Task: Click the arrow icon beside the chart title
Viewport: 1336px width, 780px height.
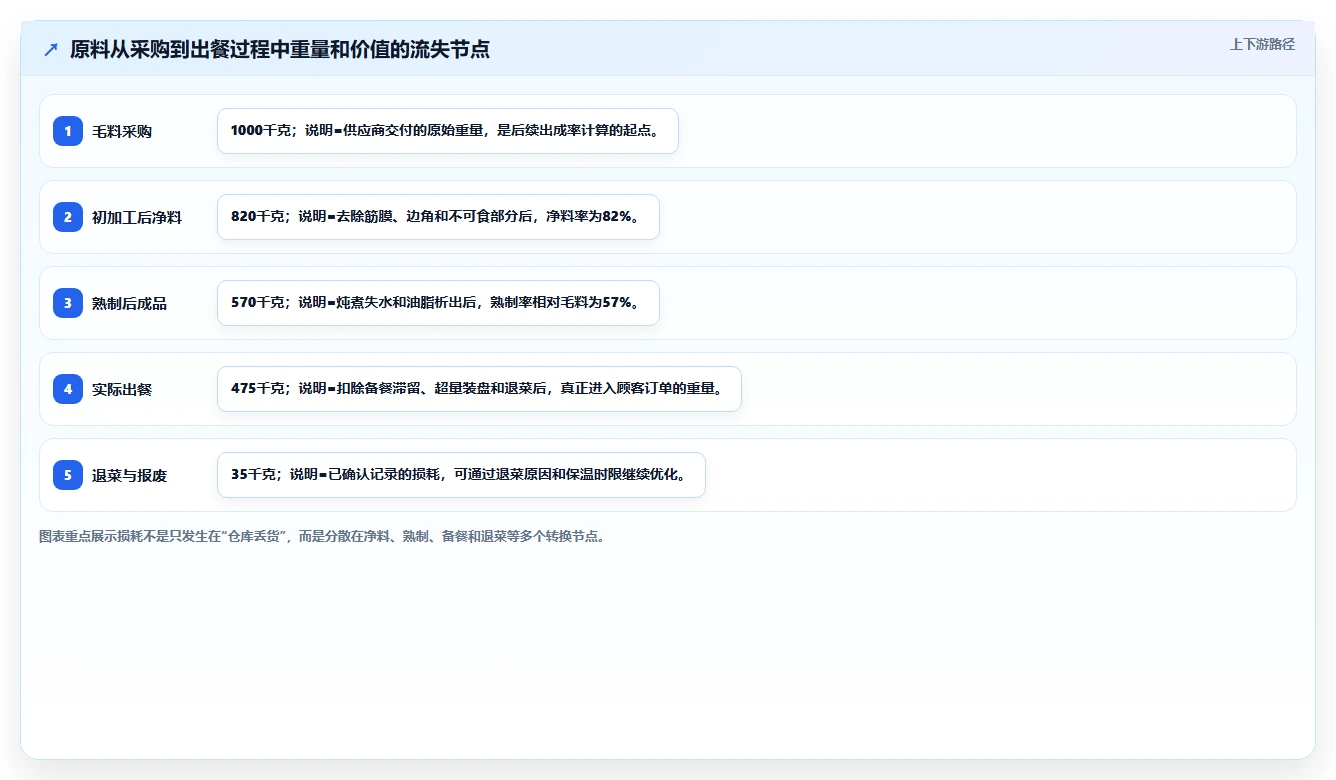Action: pyautogui.click(x=51, y=50)
